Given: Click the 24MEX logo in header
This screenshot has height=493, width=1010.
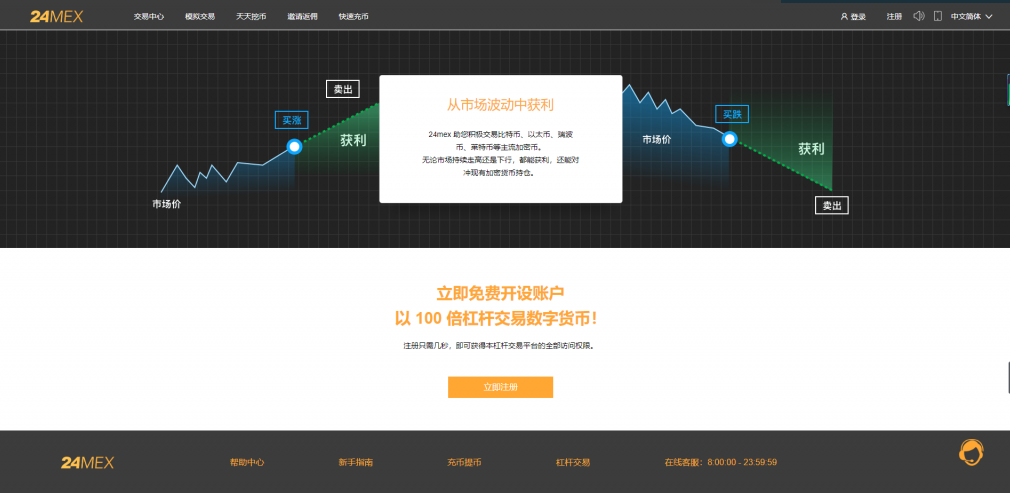Looking at the screenshot, I should click(56, 16).
